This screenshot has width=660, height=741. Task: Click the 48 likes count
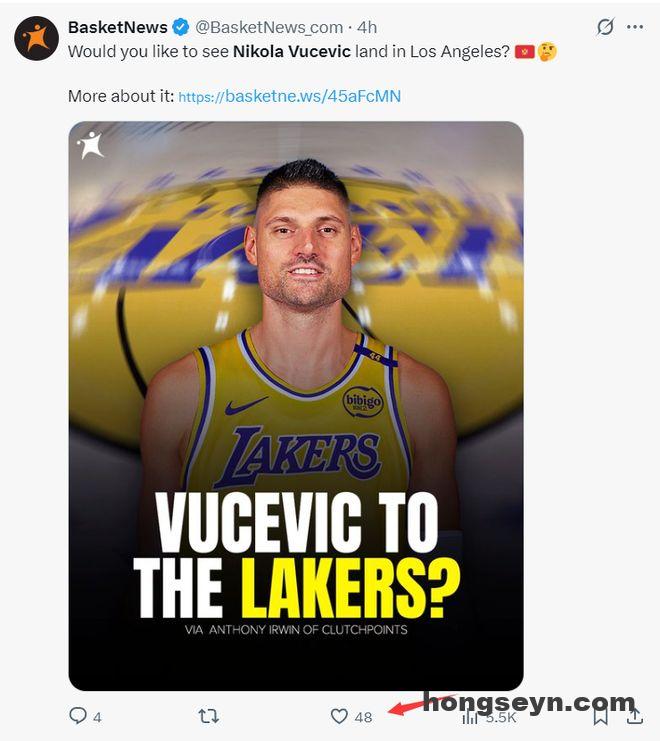tap(363, 717)
